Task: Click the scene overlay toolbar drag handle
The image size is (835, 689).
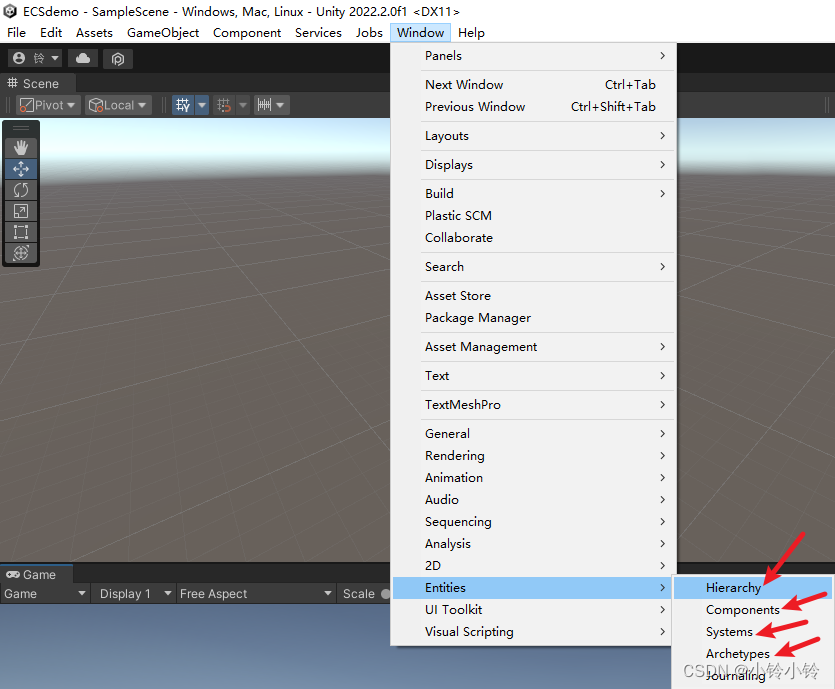Action: pos(21,128)
